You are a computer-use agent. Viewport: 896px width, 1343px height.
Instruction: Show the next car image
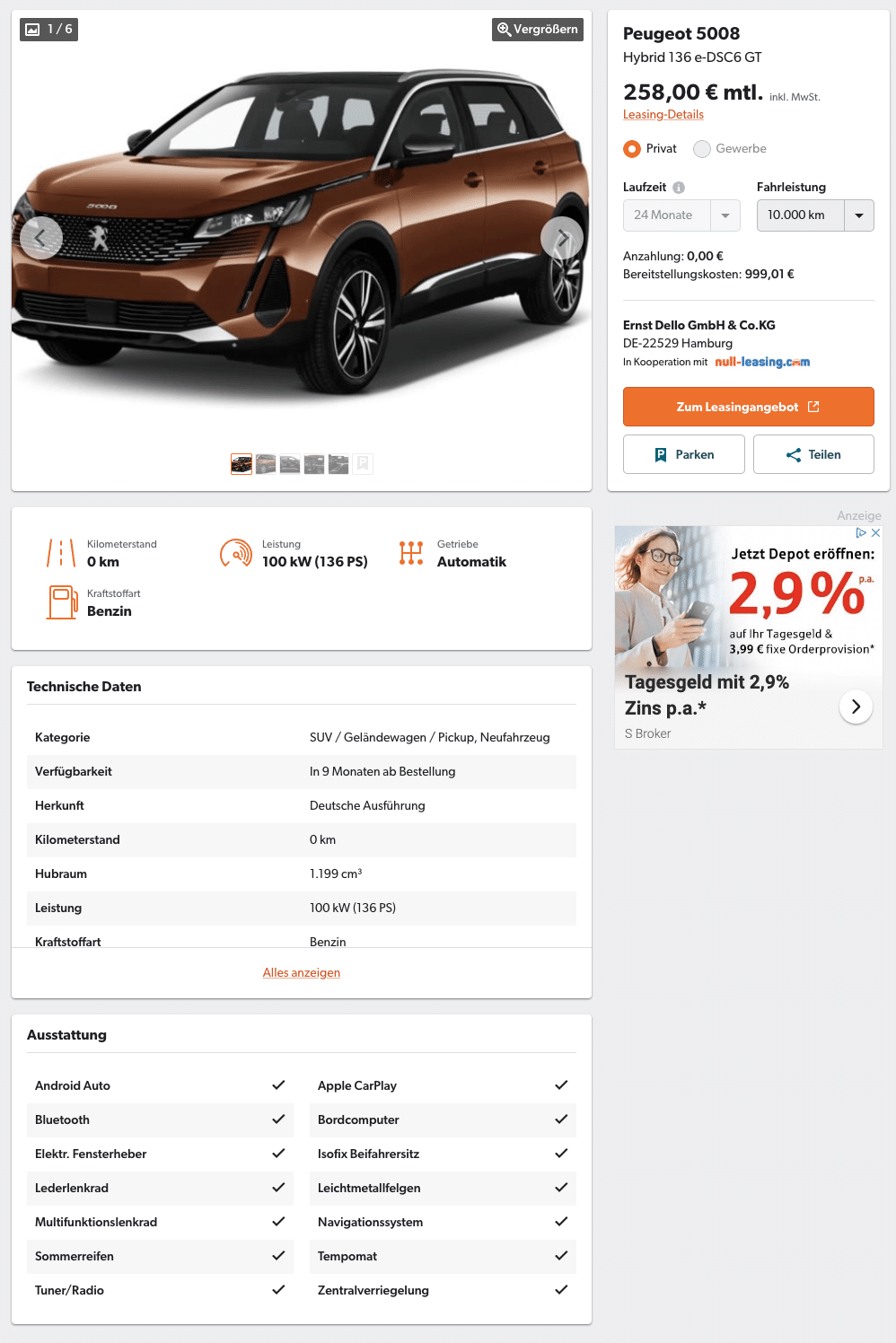(562, 238)
